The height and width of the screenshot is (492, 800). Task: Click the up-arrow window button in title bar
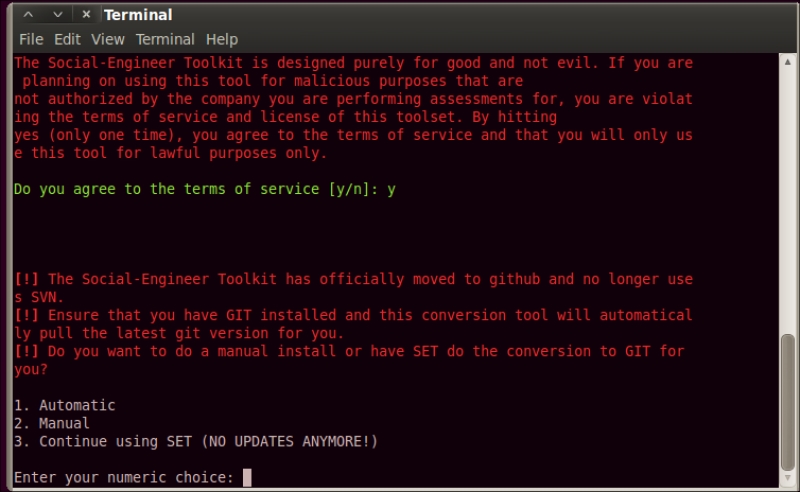click(29, 15)
